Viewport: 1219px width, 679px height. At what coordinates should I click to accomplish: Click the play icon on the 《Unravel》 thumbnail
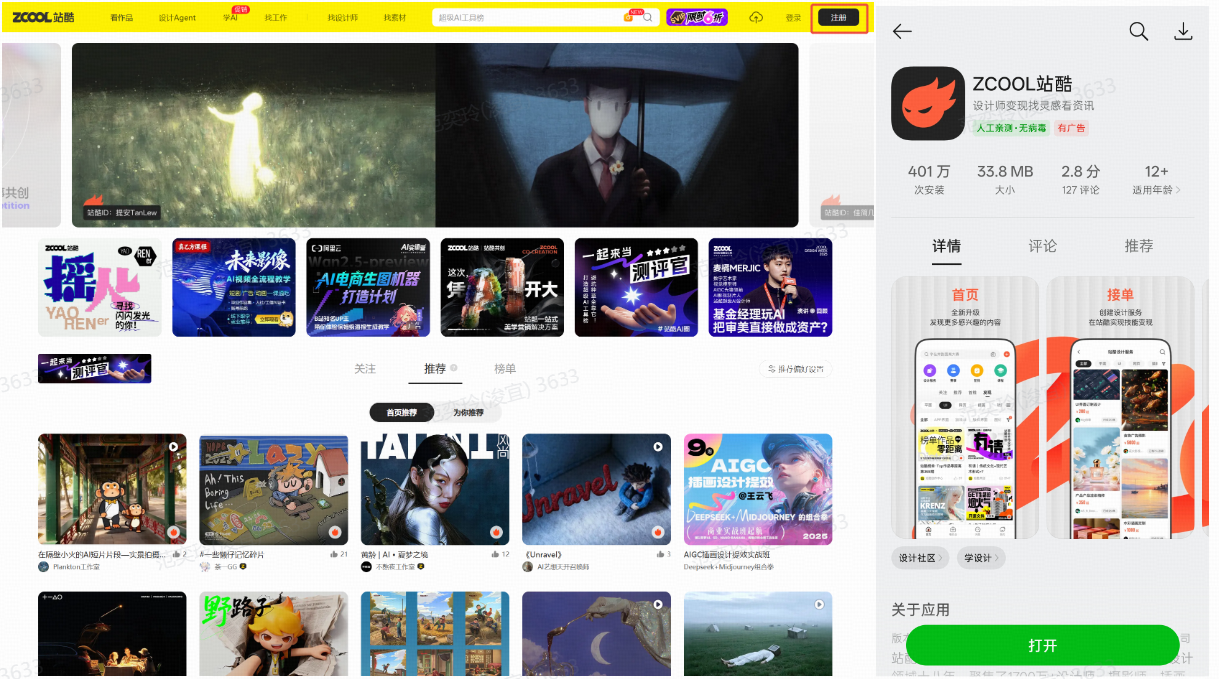pyautogui.click(x=658, y=447)
